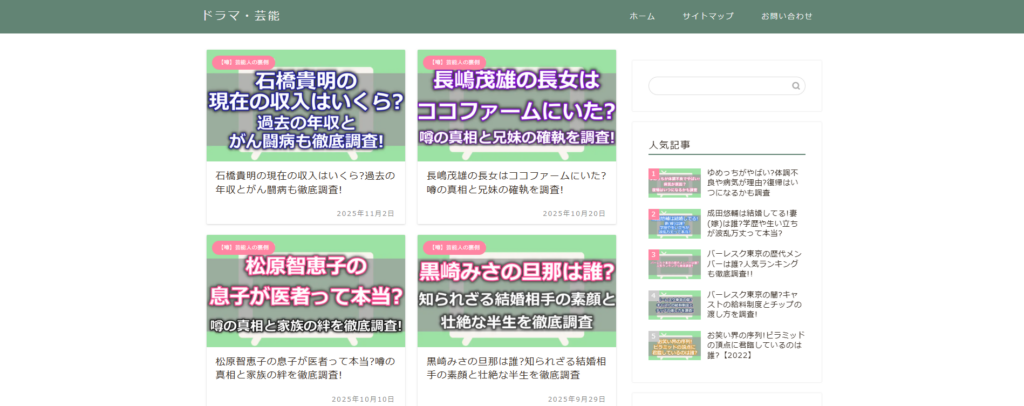1024x406 pixels.
Task: Open the サイトマップ menu item
Action: pos(708,16)
